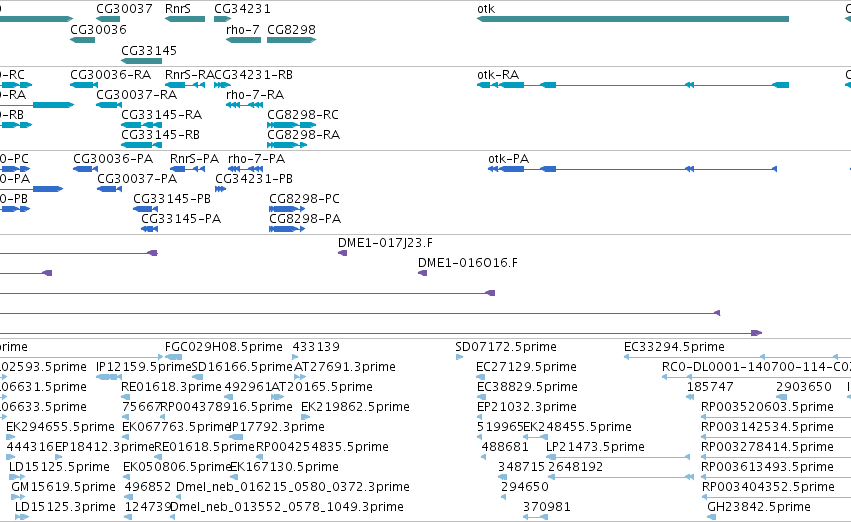851x522 pixels.
Task: Click the CG33145-RB transcript
Action: 142,145
